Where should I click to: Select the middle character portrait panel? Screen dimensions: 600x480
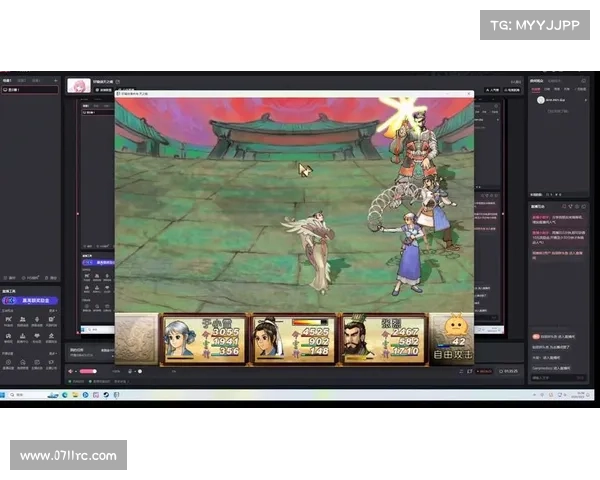(x=294, y=340)
